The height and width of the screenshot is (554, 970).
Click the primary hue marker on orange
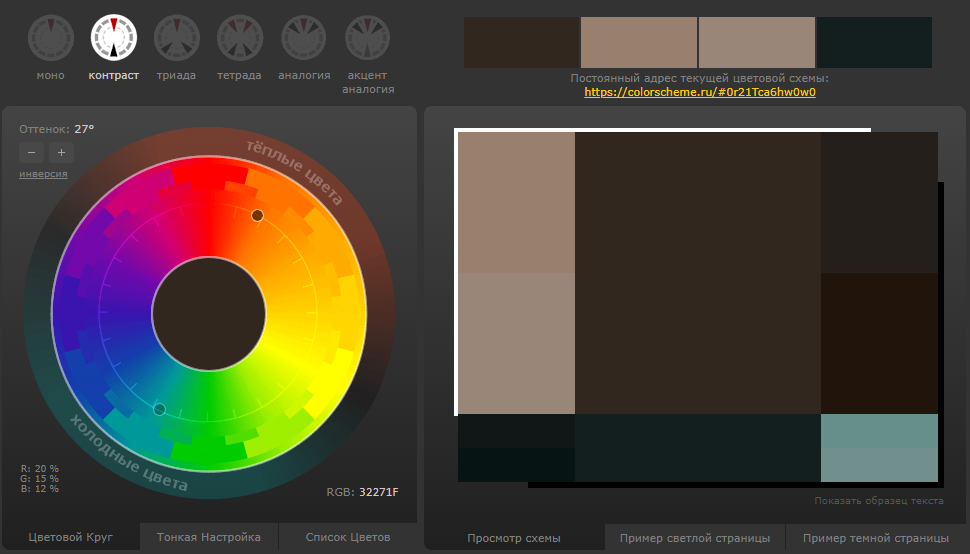click(257, 215)
